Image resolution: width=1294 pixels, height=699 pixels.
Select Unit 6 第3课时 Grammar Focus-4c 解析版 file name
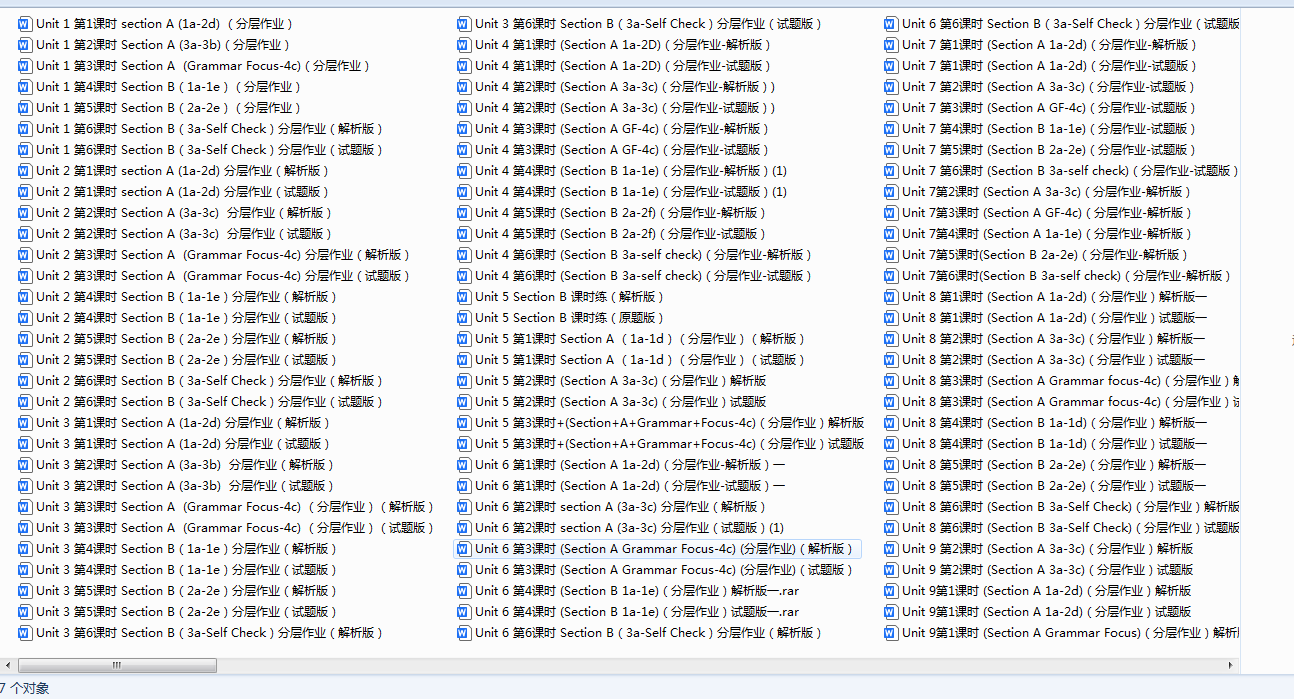pos(664,548)
